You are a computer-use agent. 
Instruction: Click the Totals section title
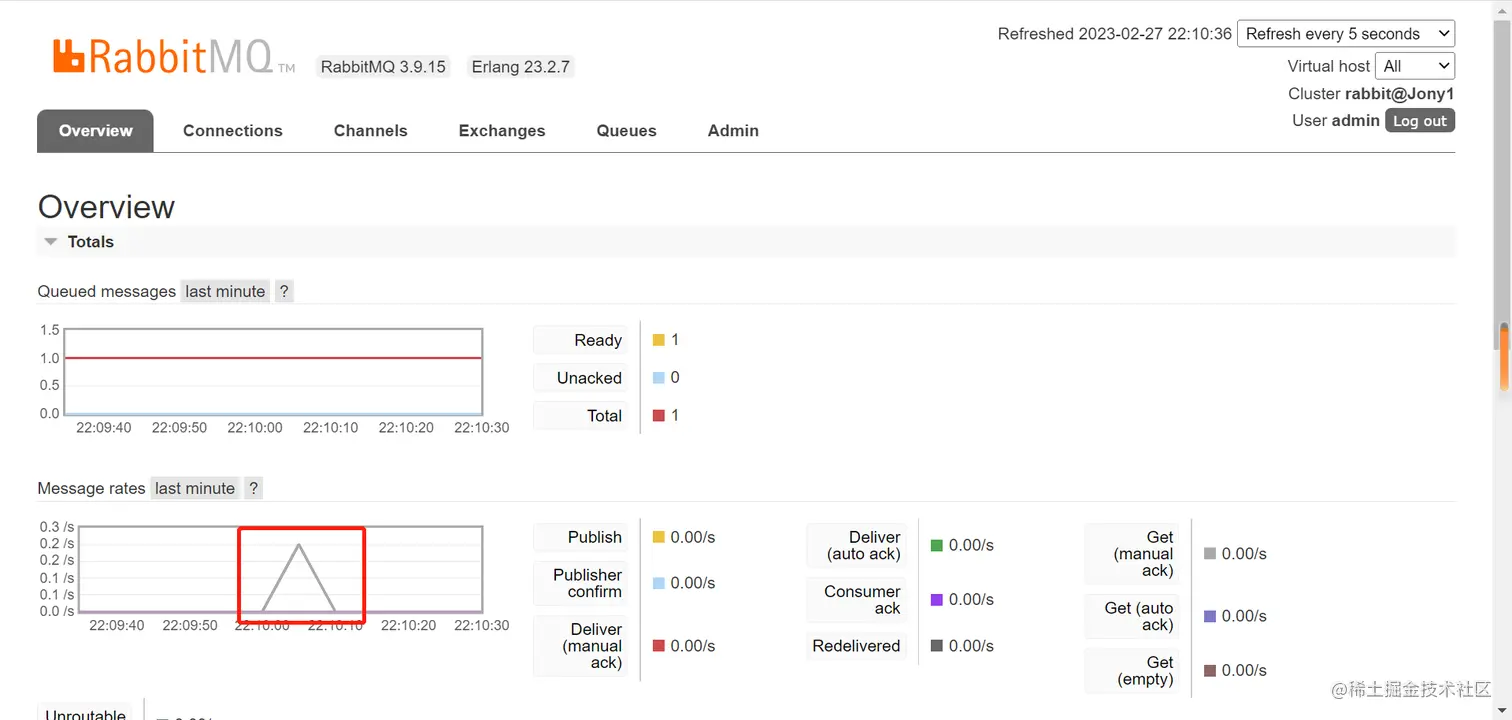pyautogui.click(x=91, y=242)
